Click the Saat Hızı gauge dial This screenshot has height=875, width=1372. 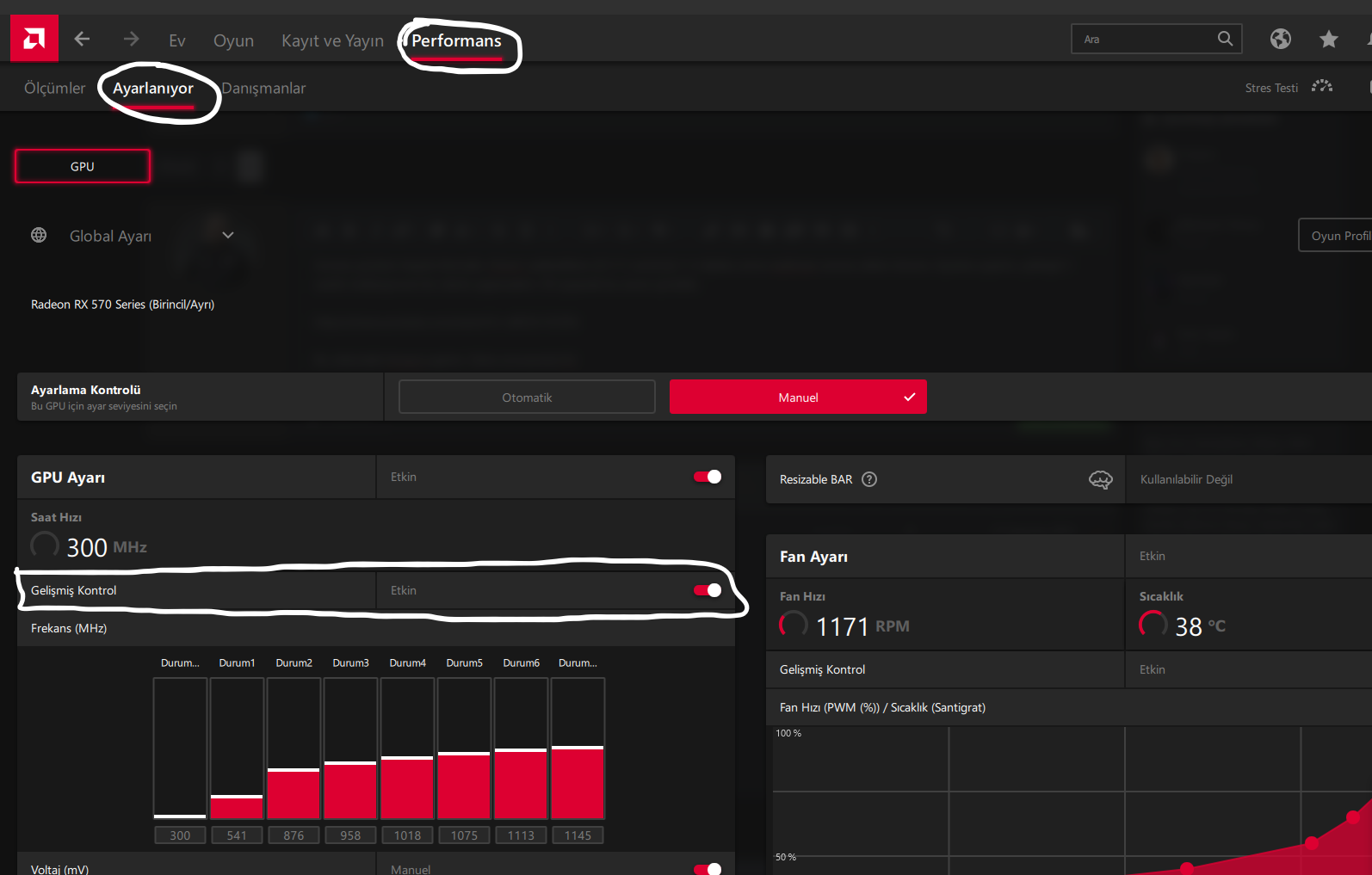[45, 545]
